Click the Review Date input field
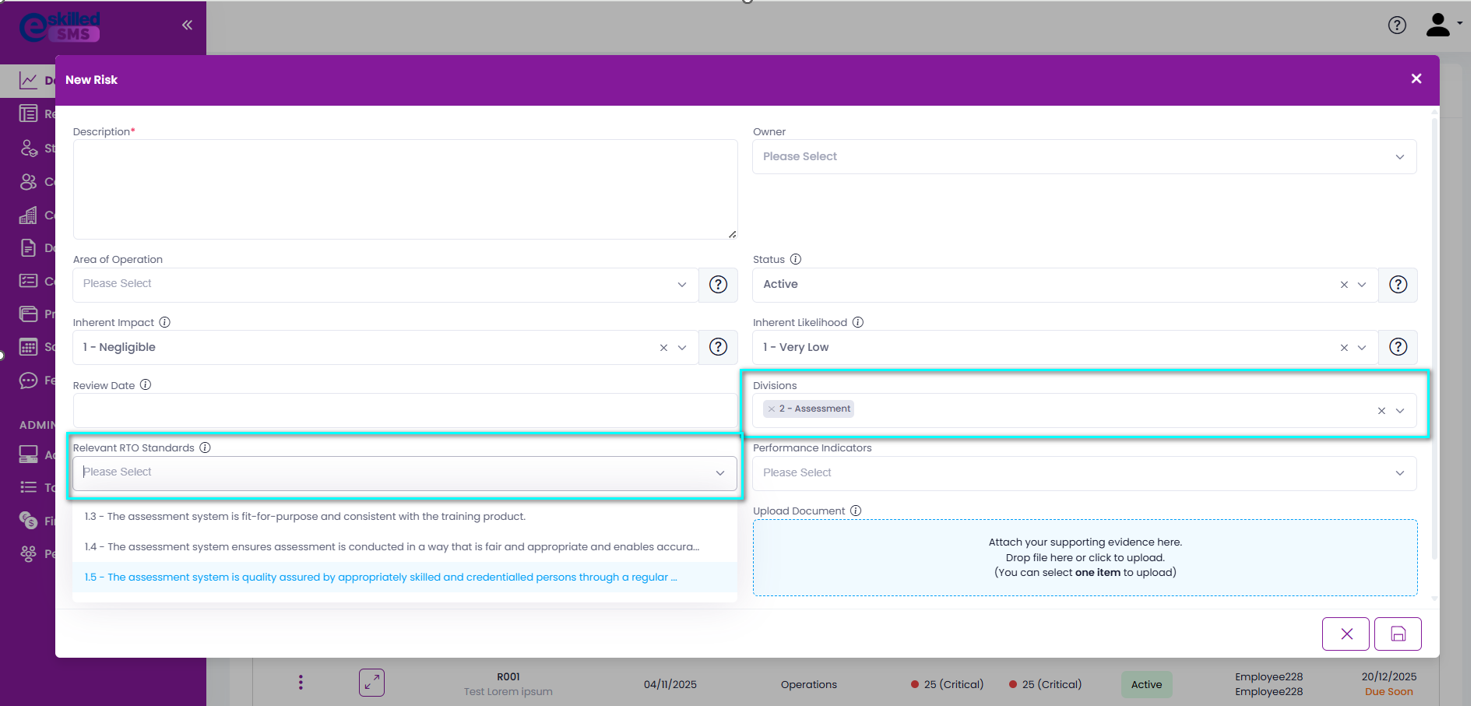This screenshot has width=1471, height=706. 405,410
